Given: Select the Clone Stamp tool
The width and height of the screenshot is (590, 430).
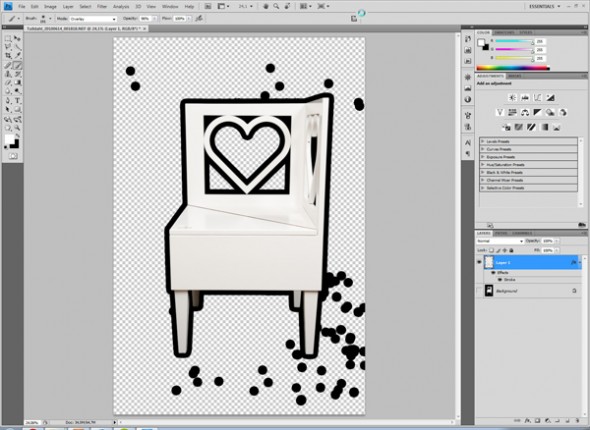Looking at the screenshot, I should pos(8,74).
